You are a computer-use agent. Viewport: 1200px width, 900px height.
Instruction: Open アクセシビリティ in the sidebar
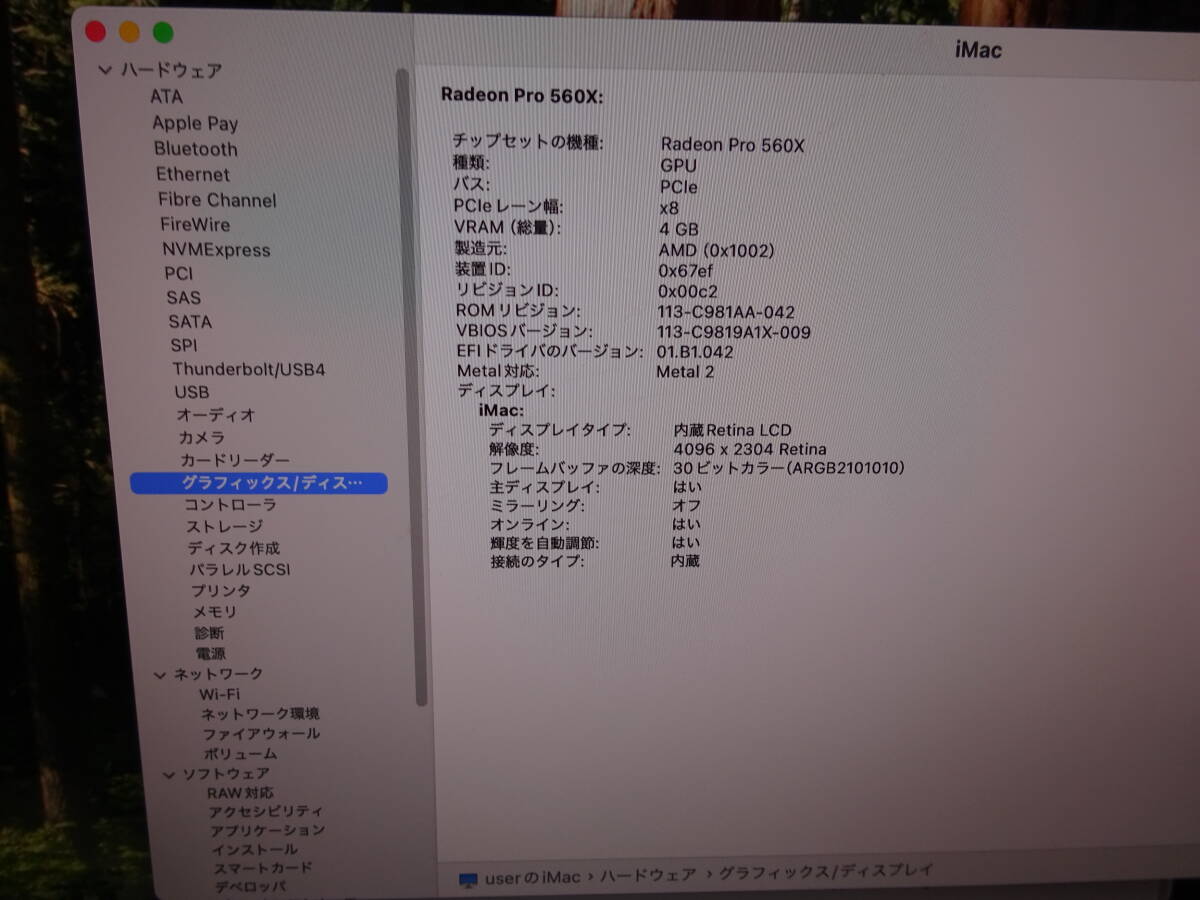point(266,812)
